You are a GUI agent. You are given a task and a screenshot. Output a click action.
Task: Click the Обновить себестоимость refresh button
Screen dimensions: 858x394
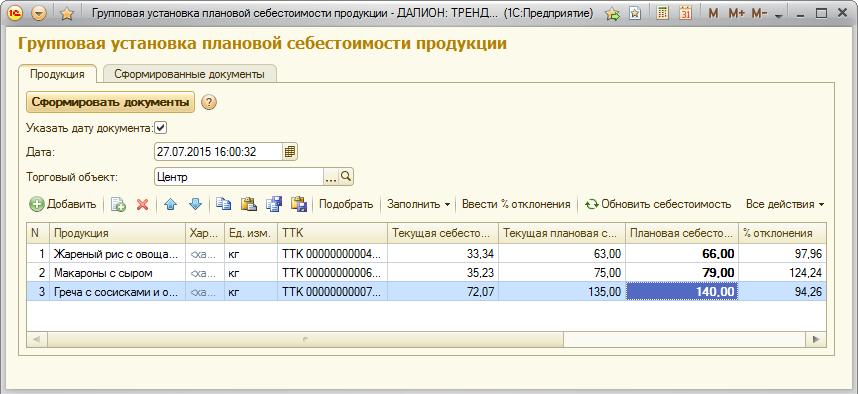point(658,204)
